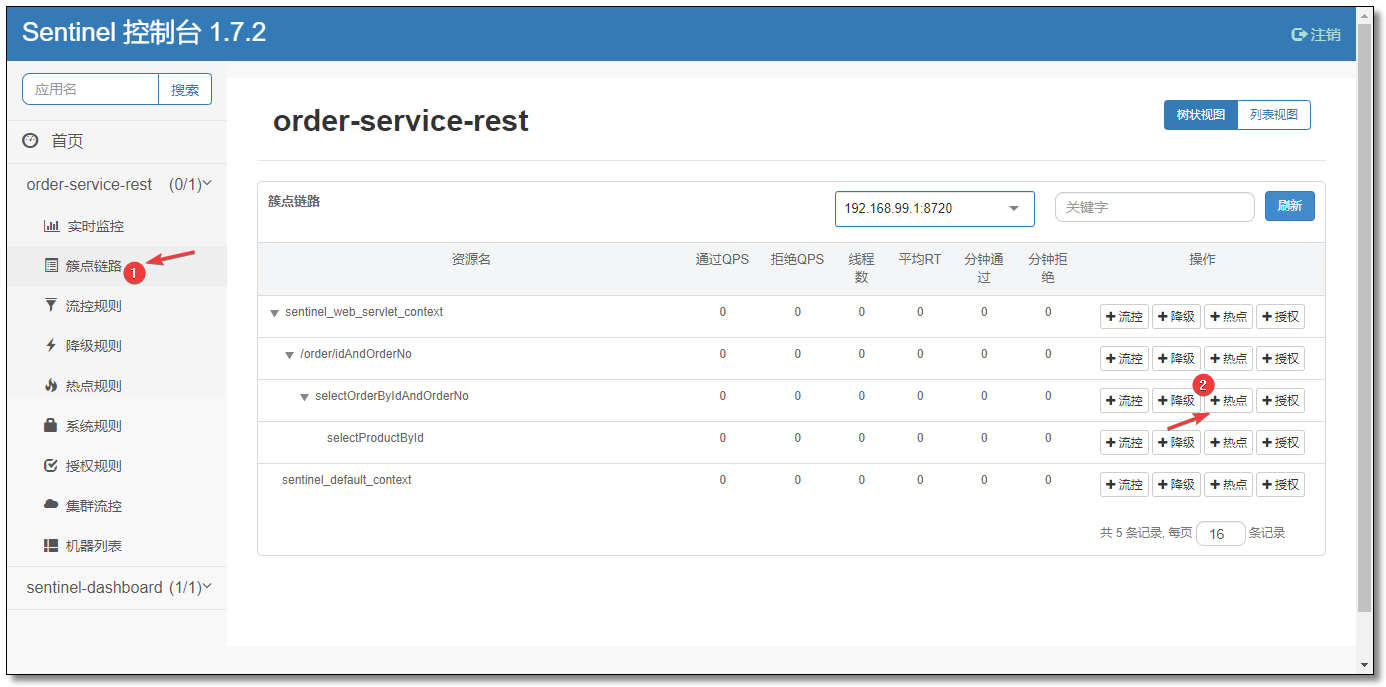This screenshot has height=687, width=1386.
Task: Click the page's vertical scrollbar
Action: click(x=1364, y=318)
